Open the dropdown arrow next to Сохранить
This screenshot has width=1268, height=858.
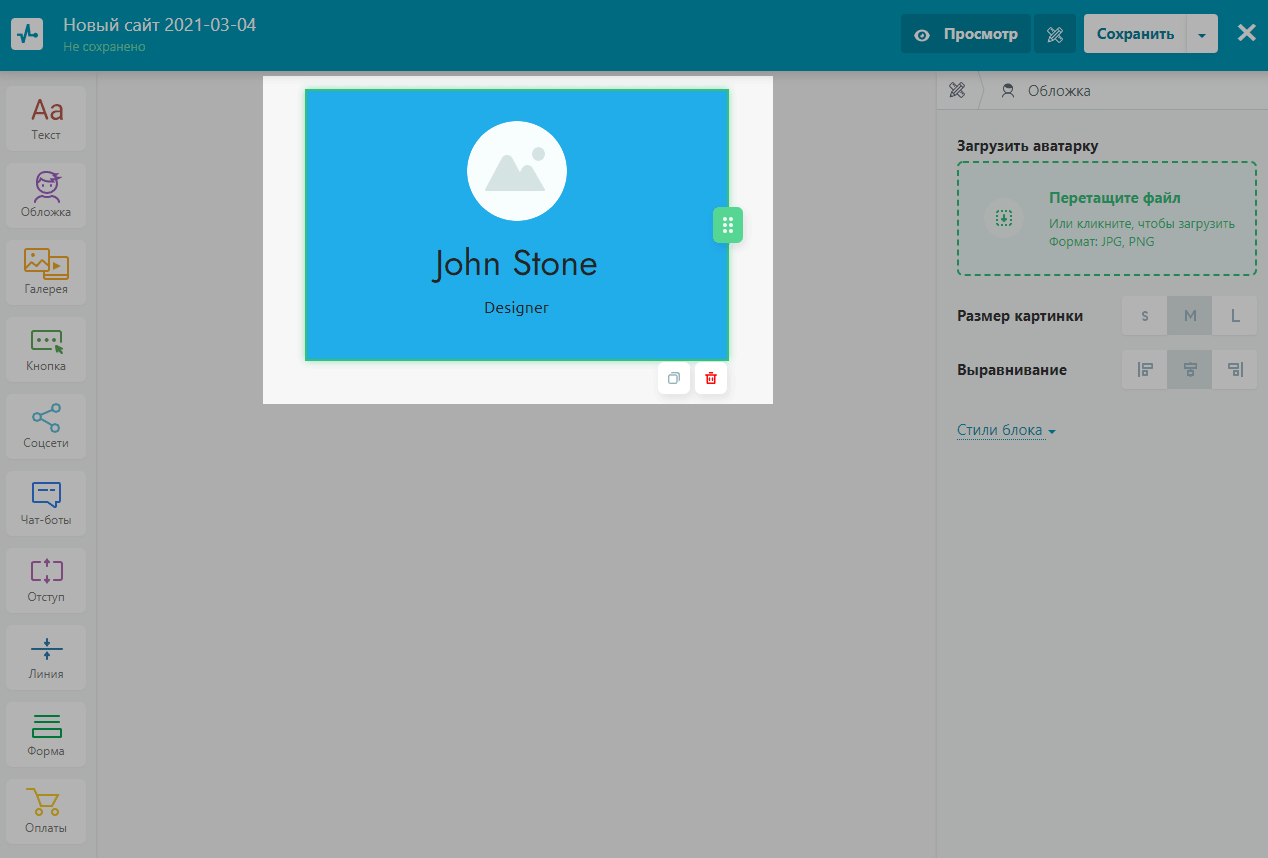point(1202,34)
